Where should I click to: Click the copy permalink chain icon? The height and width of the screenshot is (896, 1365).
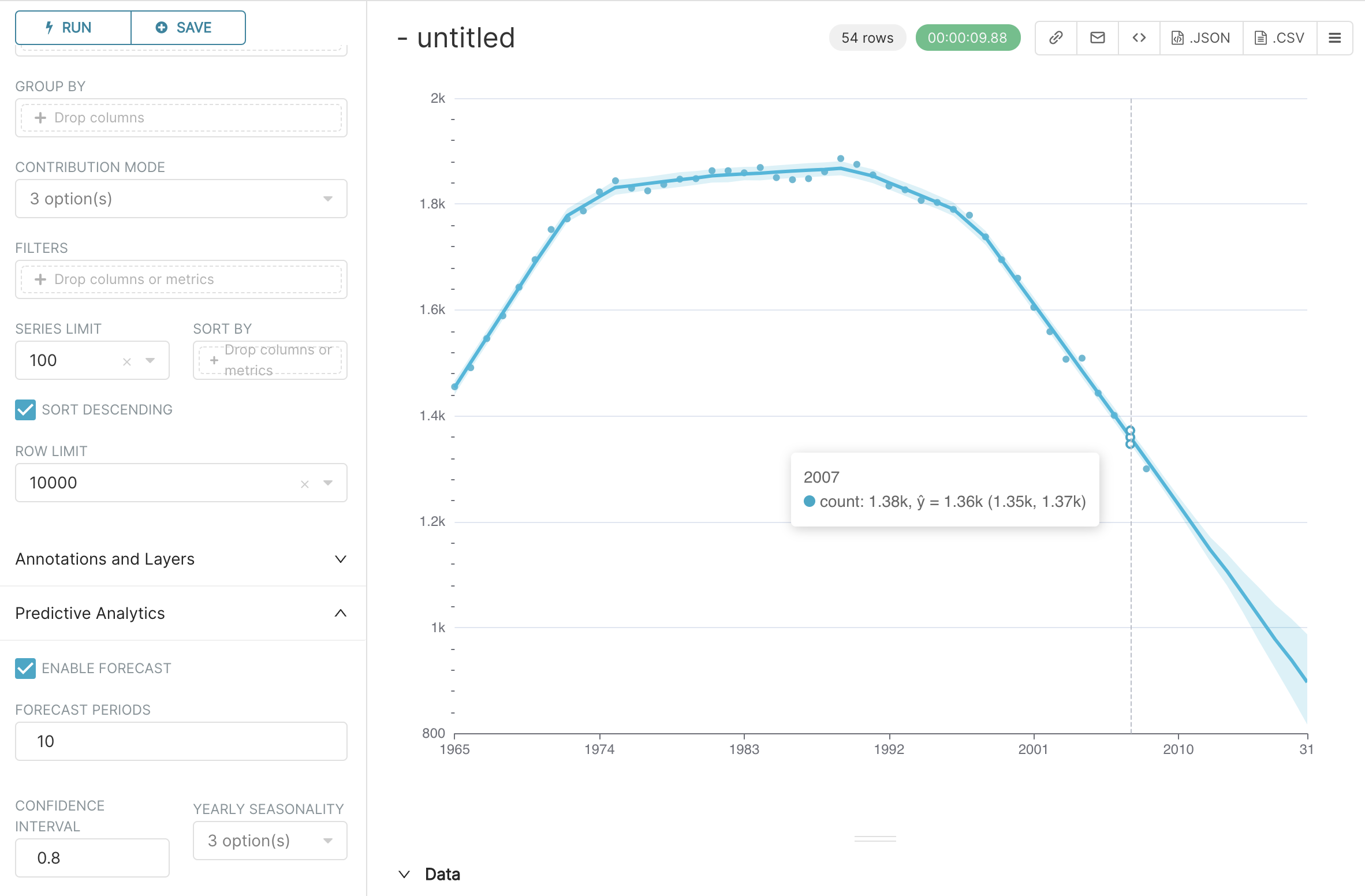coord(1056,38)
